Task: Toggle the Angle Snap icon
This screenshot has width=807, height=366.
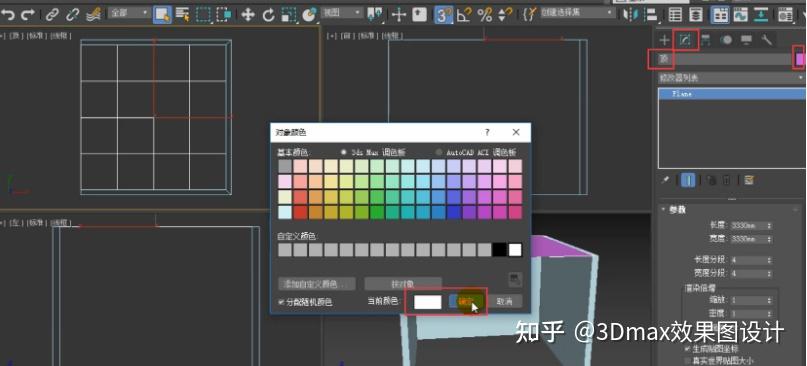Action: (x=464, y=14)
